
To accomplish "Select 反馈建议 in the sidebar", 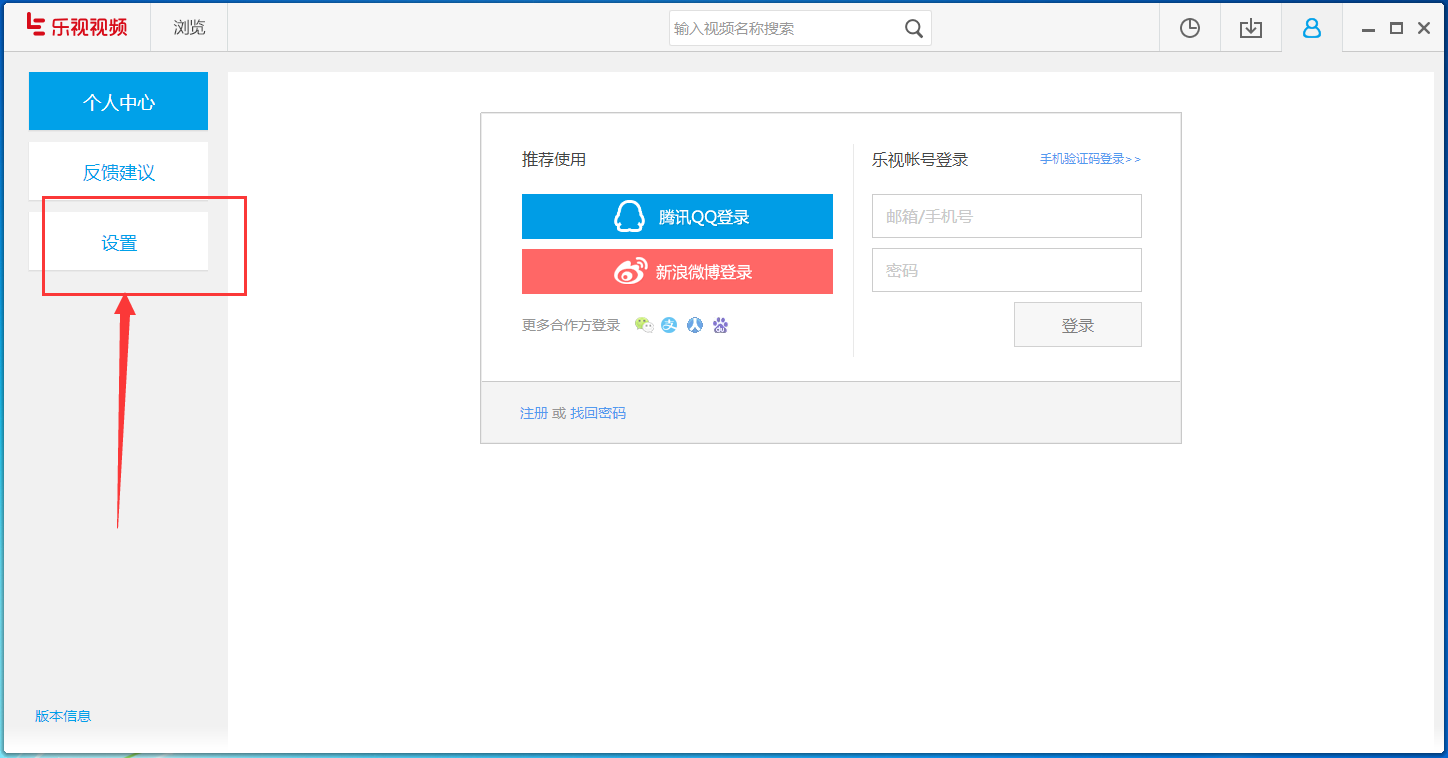I will tap(118, 171).
